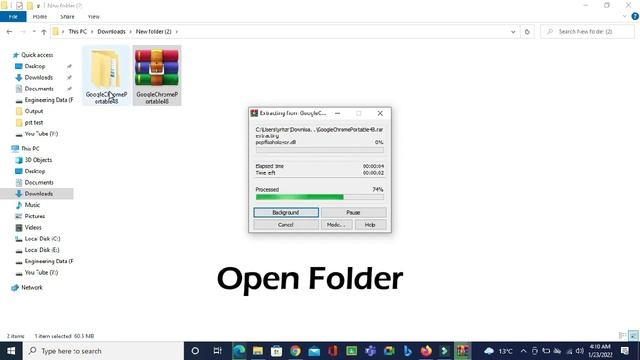
Task: Click the current file 0% progress bar
Action: pyautogui.click(x=320, y=150)
